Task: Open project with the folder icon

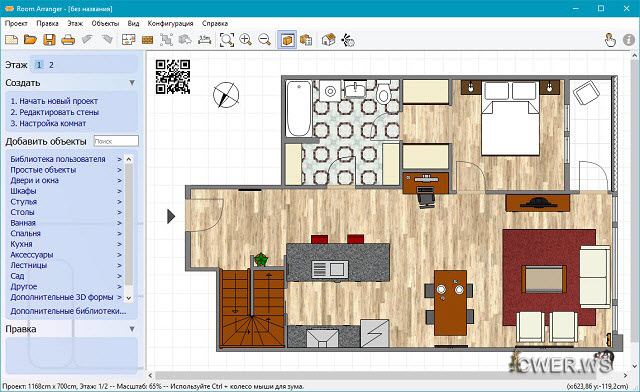Action: [x=30, y=40]
